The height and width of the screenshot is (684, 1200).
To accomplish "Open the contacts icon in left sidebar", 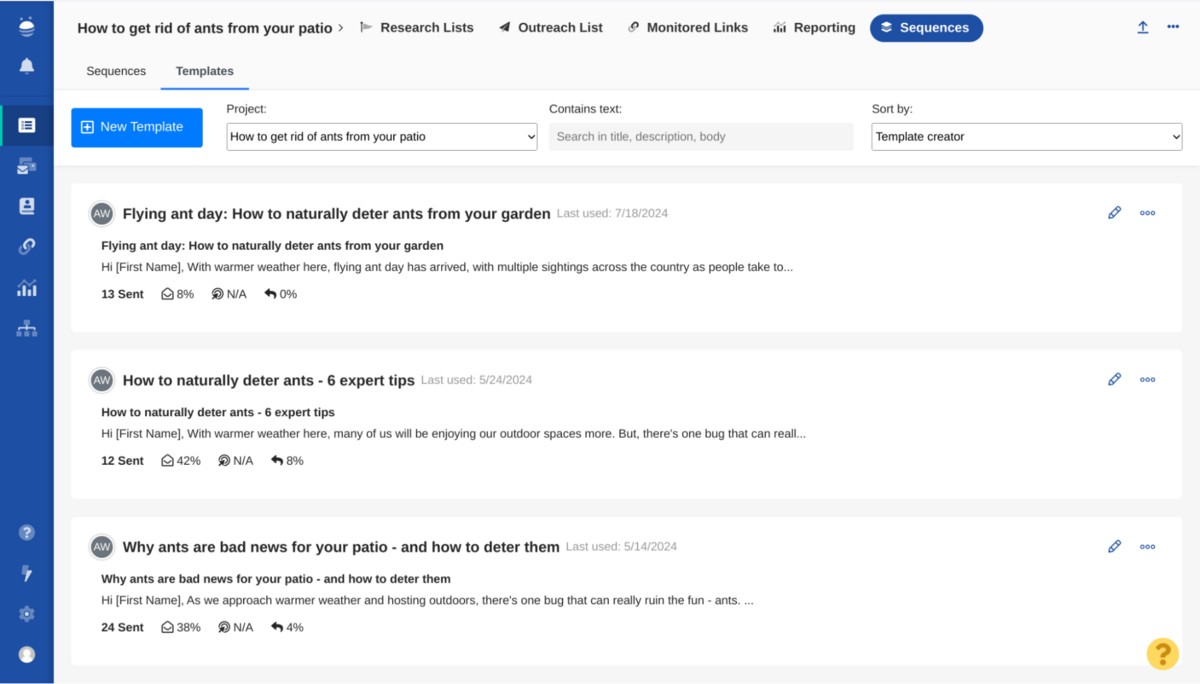I will point(27,206).
